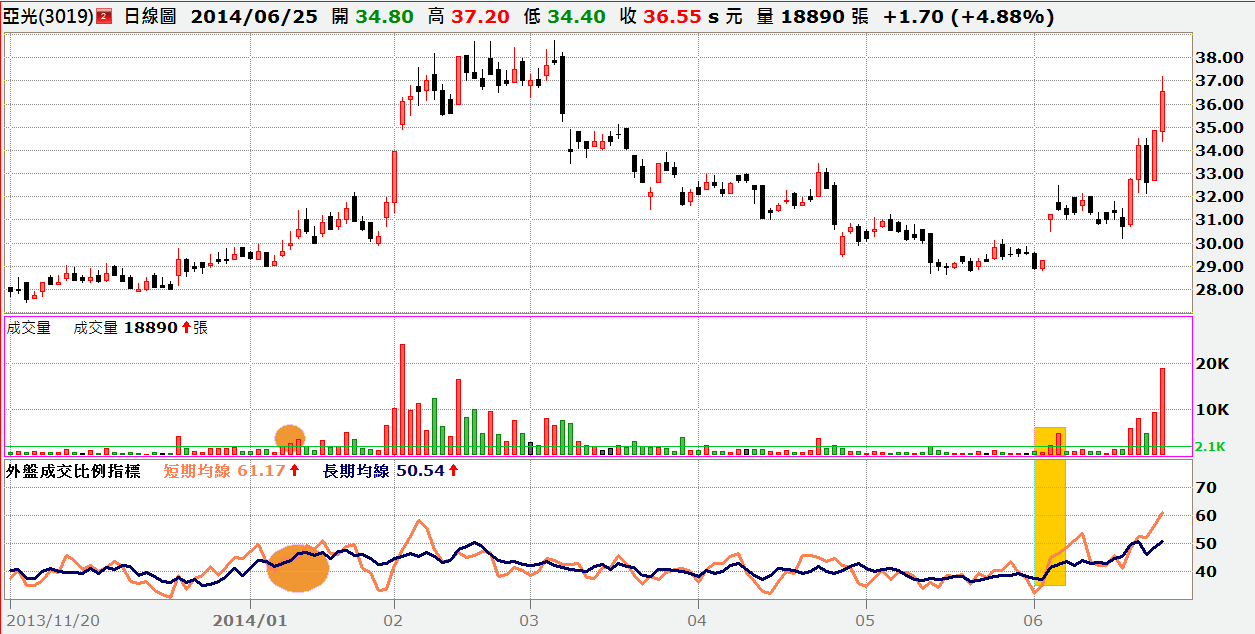Click the up arrow next to 短期均線 61.17

pos(295,471)
